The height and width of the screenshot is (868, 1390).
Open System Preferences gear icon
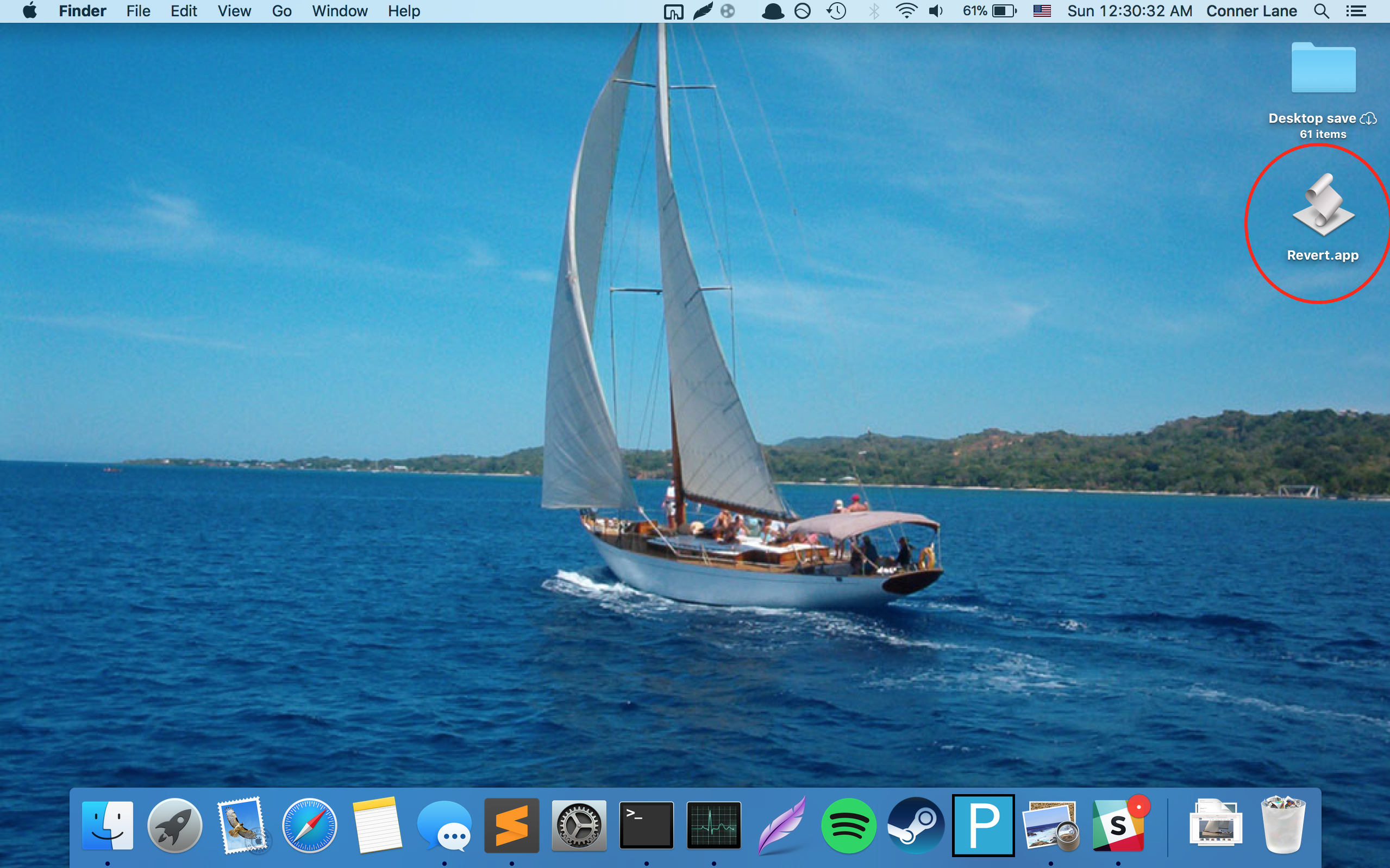[579, 826]
